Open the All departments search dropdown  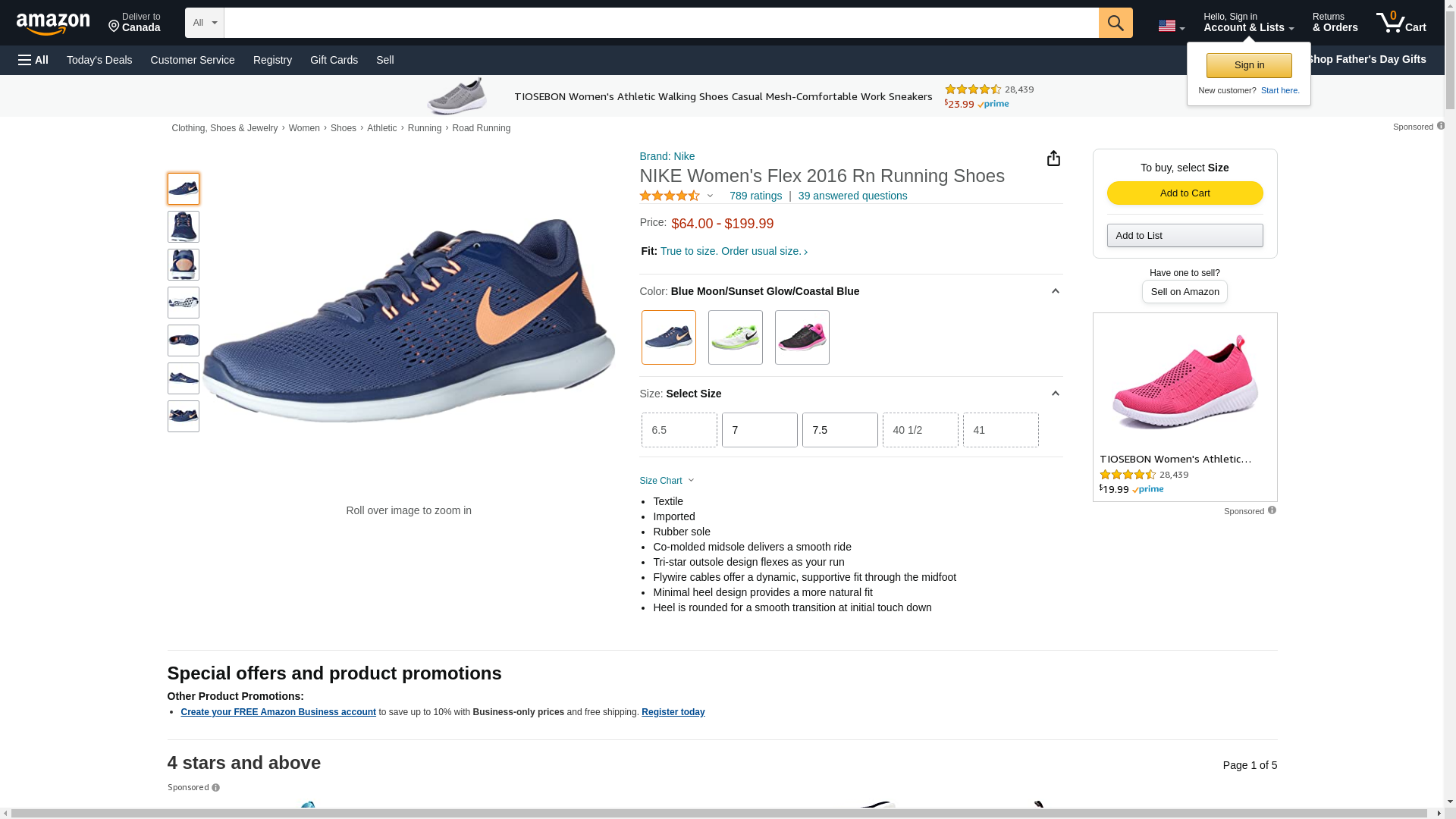tap(204, 23)
